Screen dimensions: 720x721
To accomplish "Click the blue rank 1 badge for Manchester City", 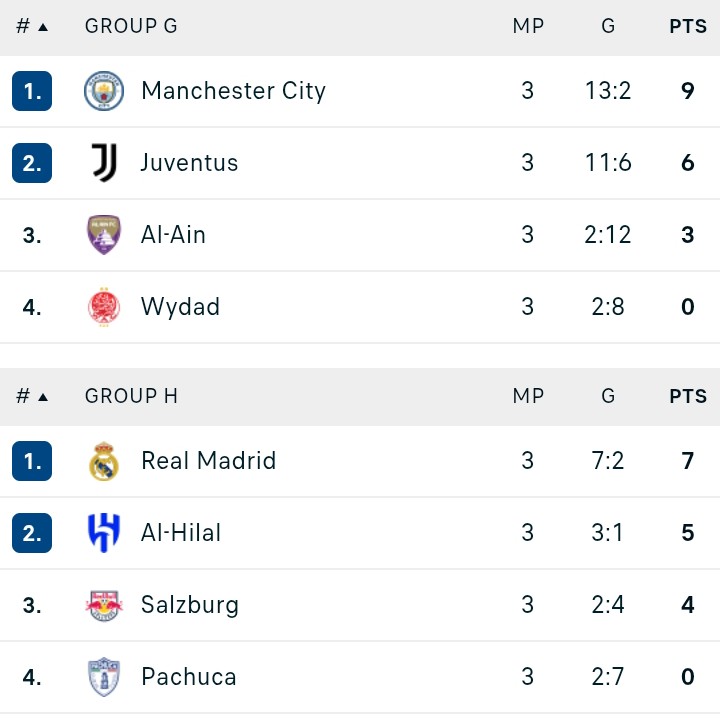I will 32,91.
